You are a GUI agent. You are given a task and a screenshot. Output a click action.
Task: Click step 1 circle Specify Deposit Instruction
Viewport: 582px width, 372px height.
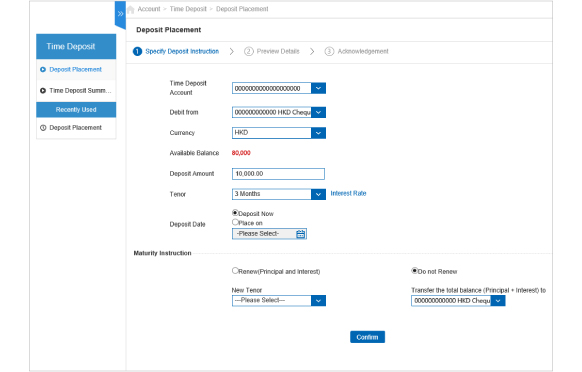coord(137,51)
